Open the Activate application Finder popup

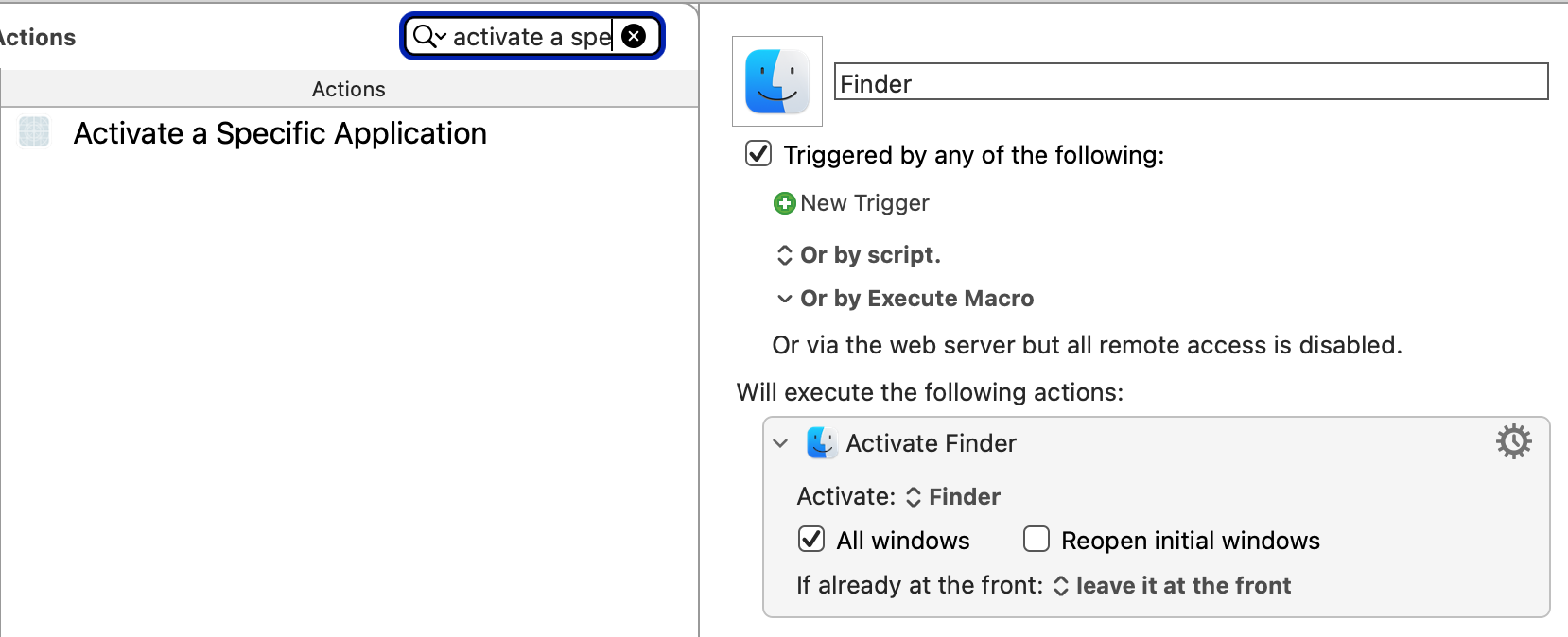(x=953, y=496)
